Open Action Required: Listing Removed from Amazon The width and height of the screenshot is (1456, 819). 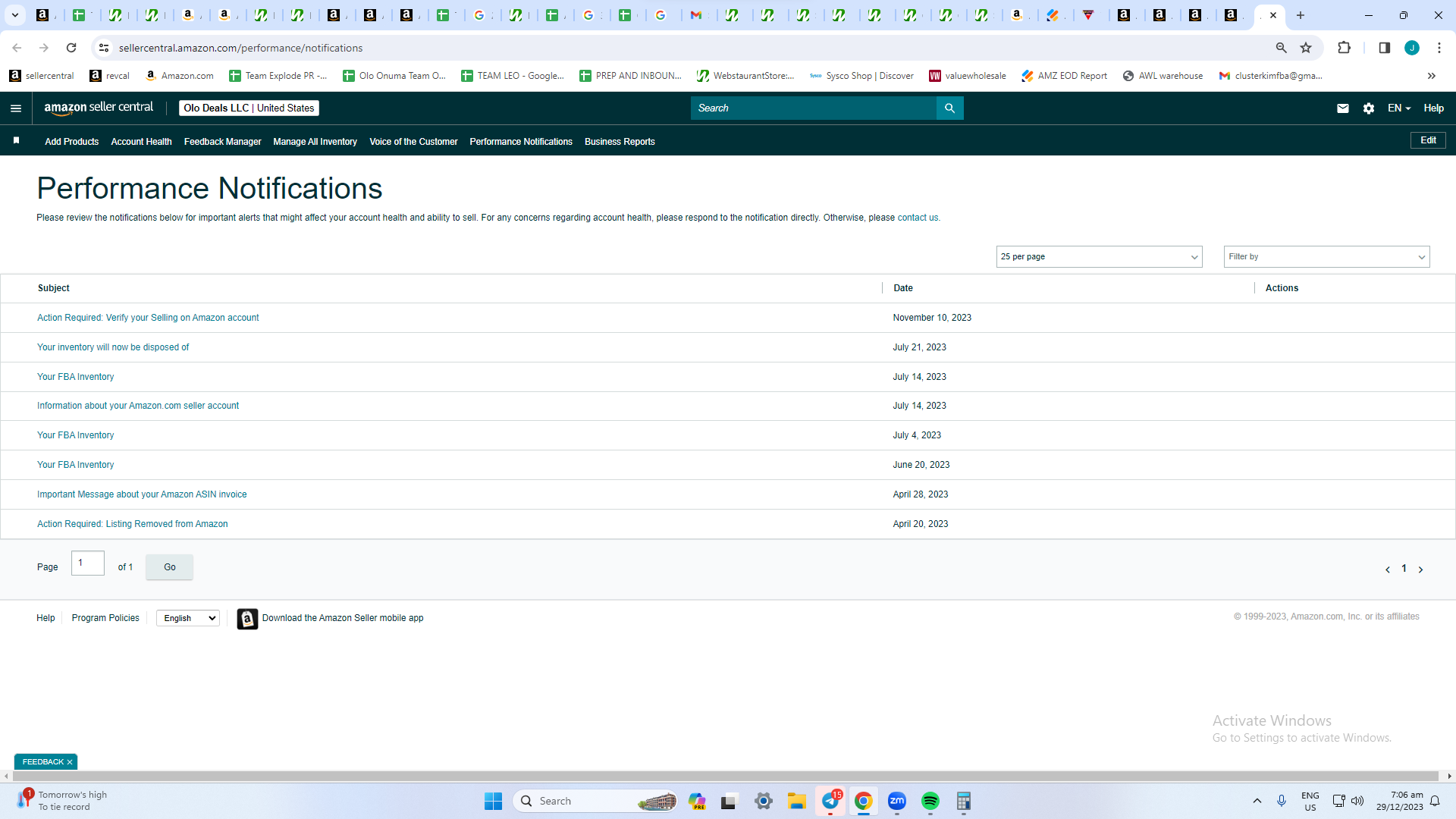point(132,524)
